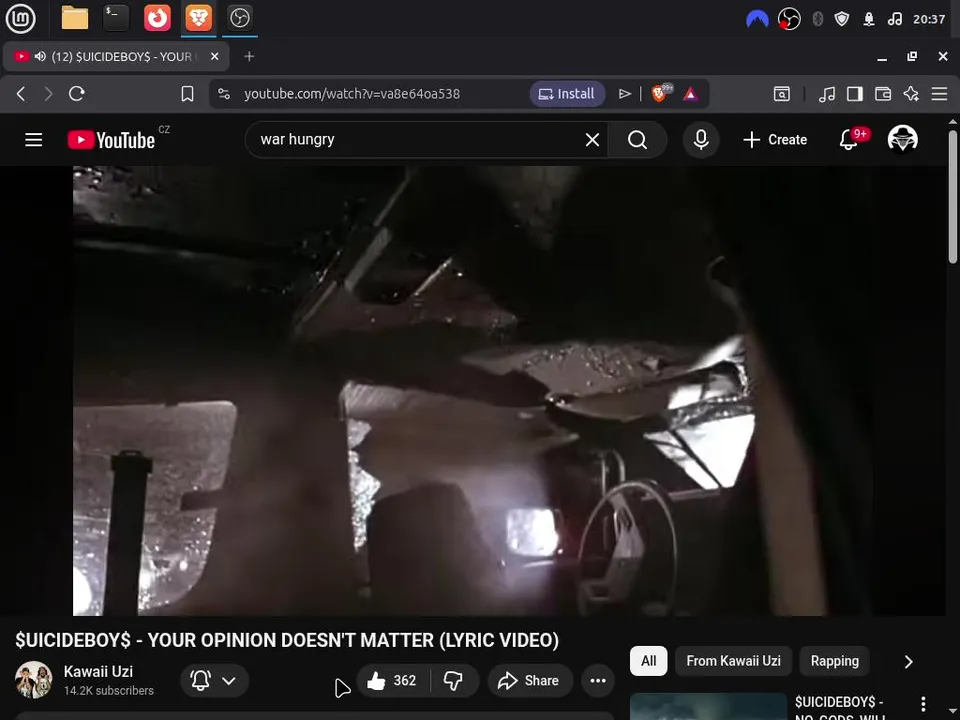The image size is (960, 720).
Task: Select the From Kawaii Uzi chip
Action: [x=733, y=661]
